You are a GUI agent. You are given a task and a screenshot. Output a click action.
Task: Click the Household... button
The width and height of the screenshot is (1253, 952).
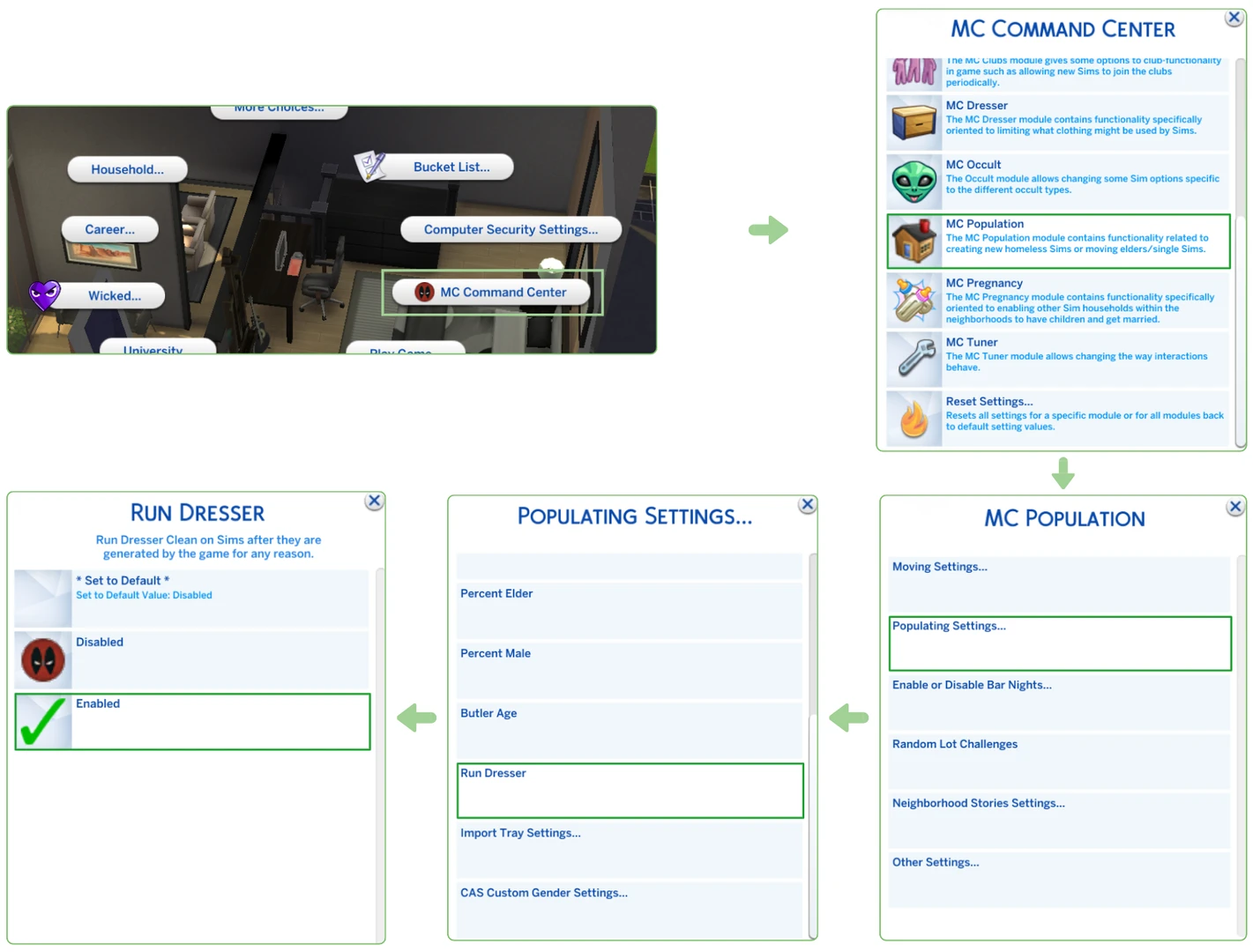pyautogui.click(x=127, y=169)
